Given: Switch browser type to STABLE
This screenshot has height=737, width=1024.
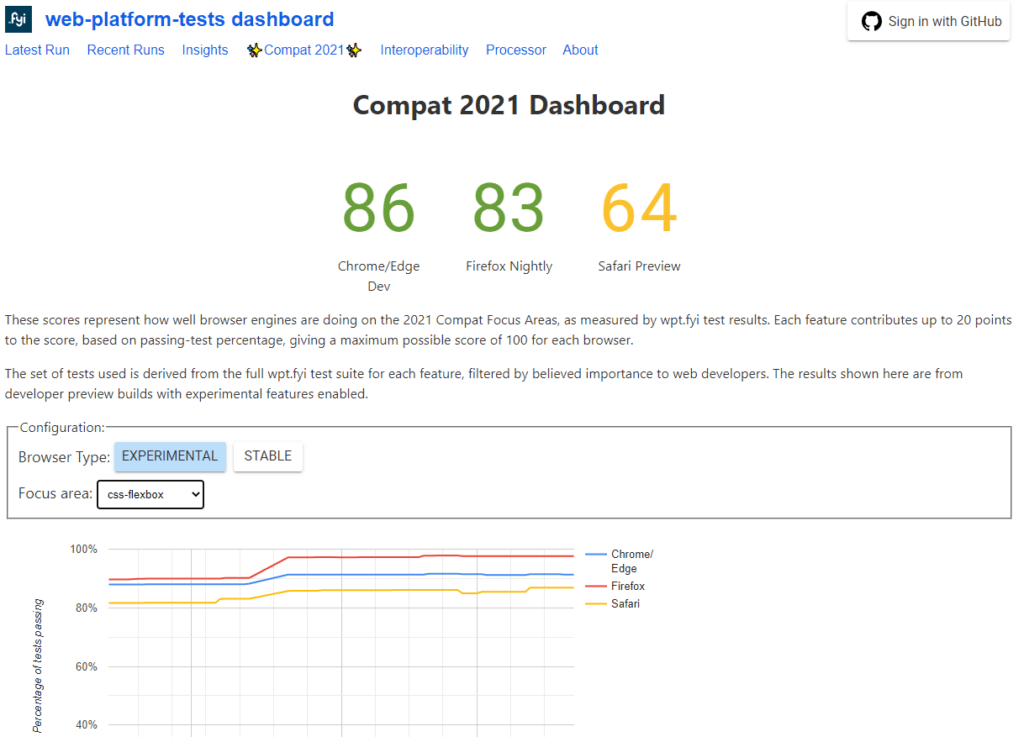Looking at the screenshot, I should point(268,456).
